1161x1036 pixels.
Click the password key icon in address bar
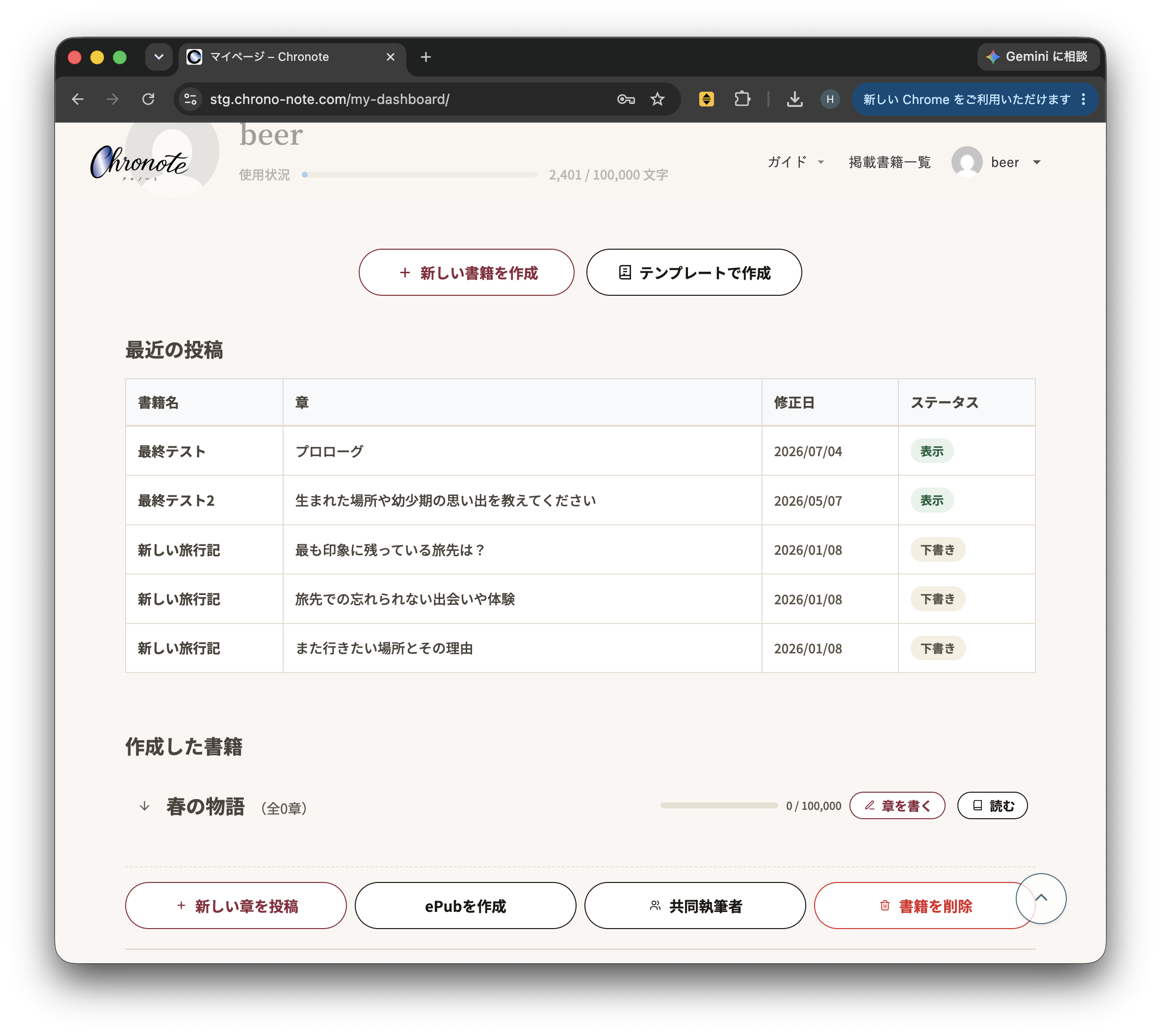point(626,99)
